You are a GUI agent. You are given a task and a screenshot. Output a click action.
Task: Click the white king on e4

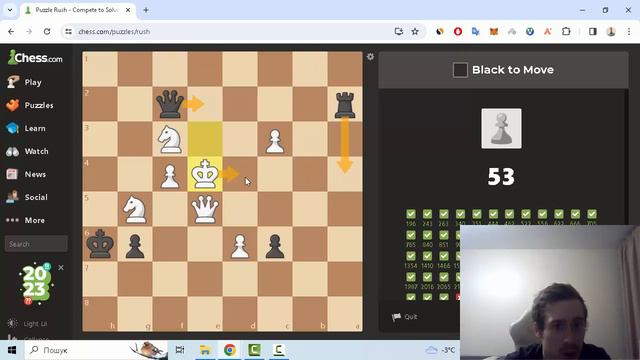(x=205, y=174)
